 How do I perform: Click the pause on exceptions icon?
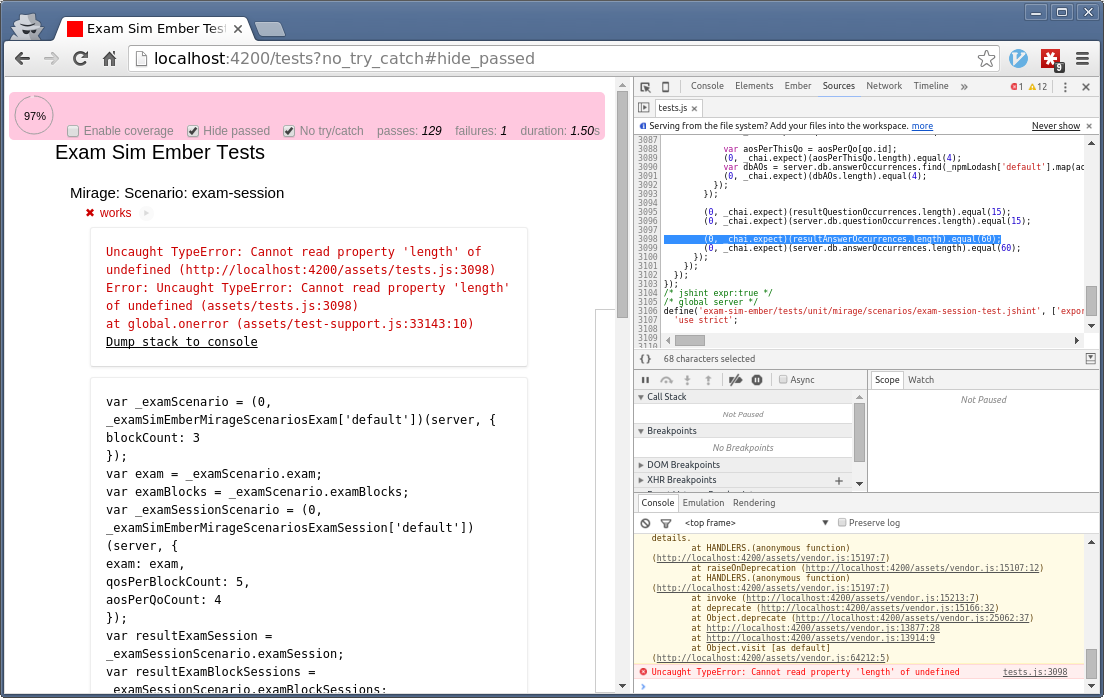point(757,379)
